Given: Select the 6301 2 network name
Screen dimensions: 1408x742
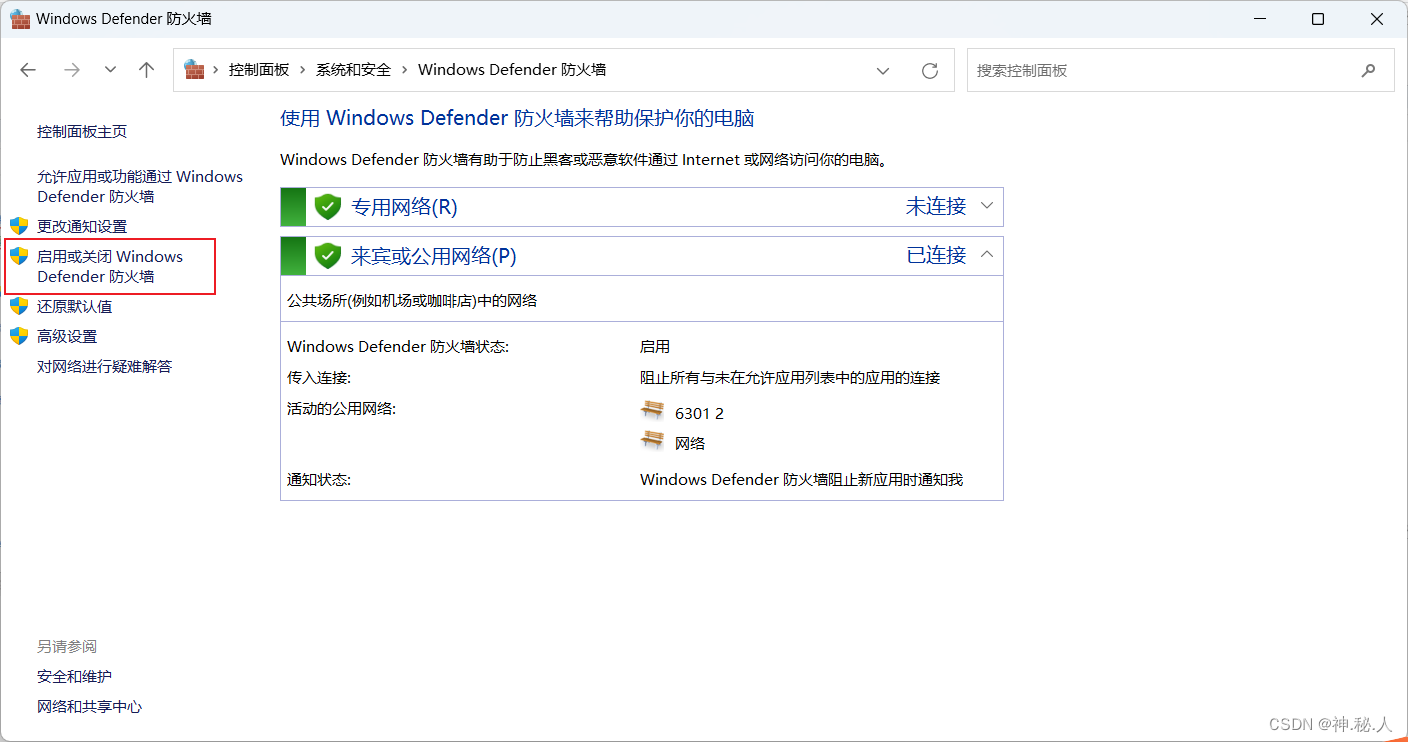Looking at the screenshot, I should tap(699, 414).
